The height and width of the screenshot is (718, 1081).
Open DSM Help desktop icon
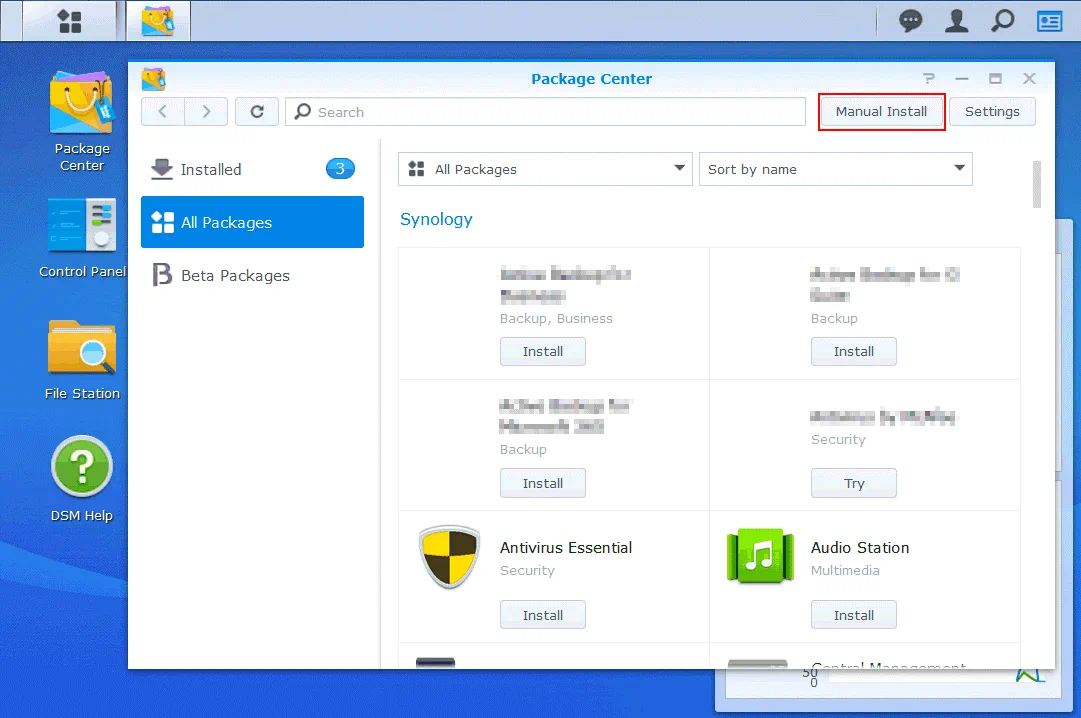click(x=82, y=480)
